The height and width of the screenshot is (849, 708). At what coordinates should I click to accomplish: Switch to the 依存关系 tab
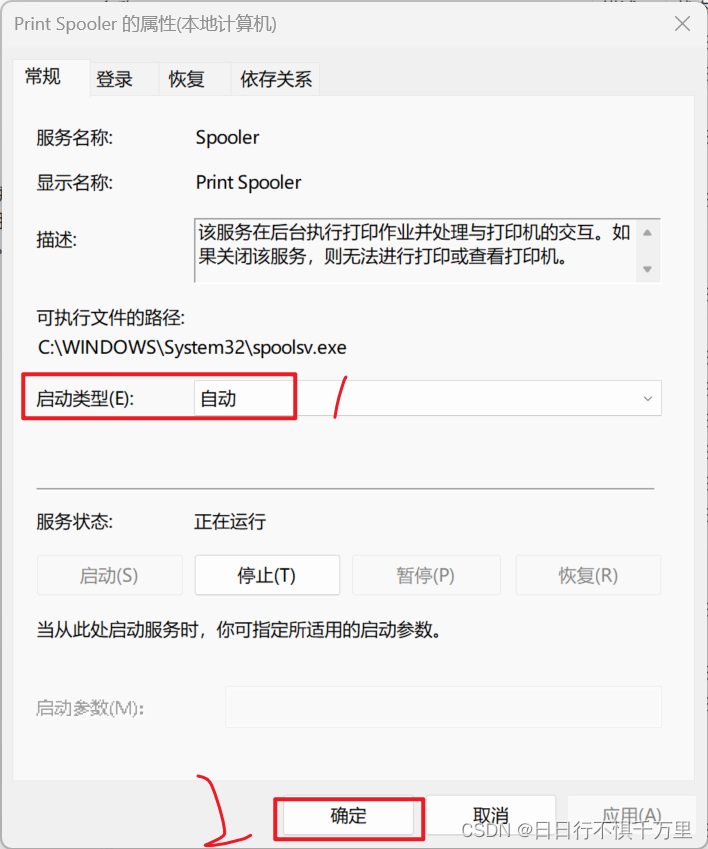276,79
